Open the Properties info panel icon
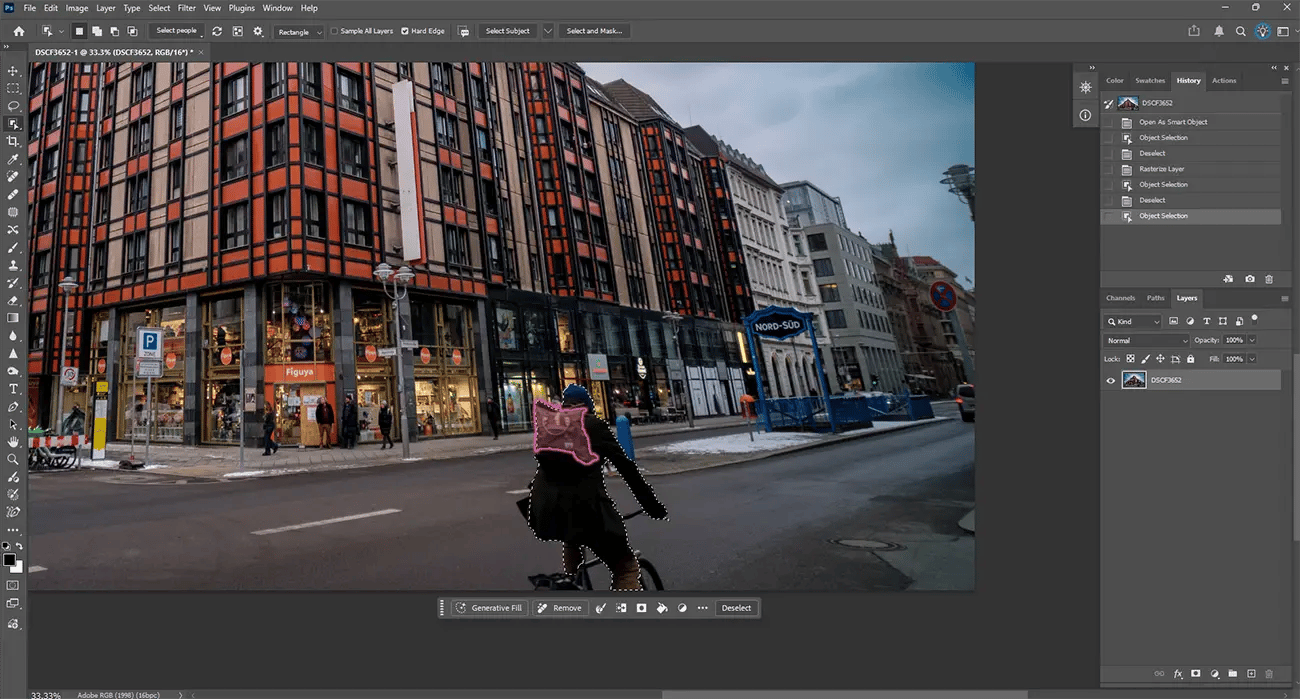Viewport: 1300px width, 699px height. pyautogui.click(x=1085, y=116)
